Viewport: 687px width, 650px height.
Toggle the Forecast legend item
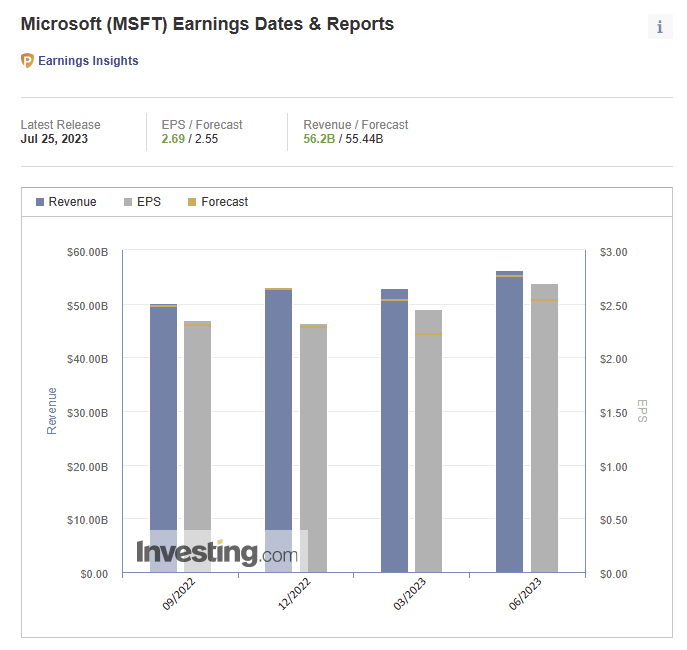tap(218, 202)
